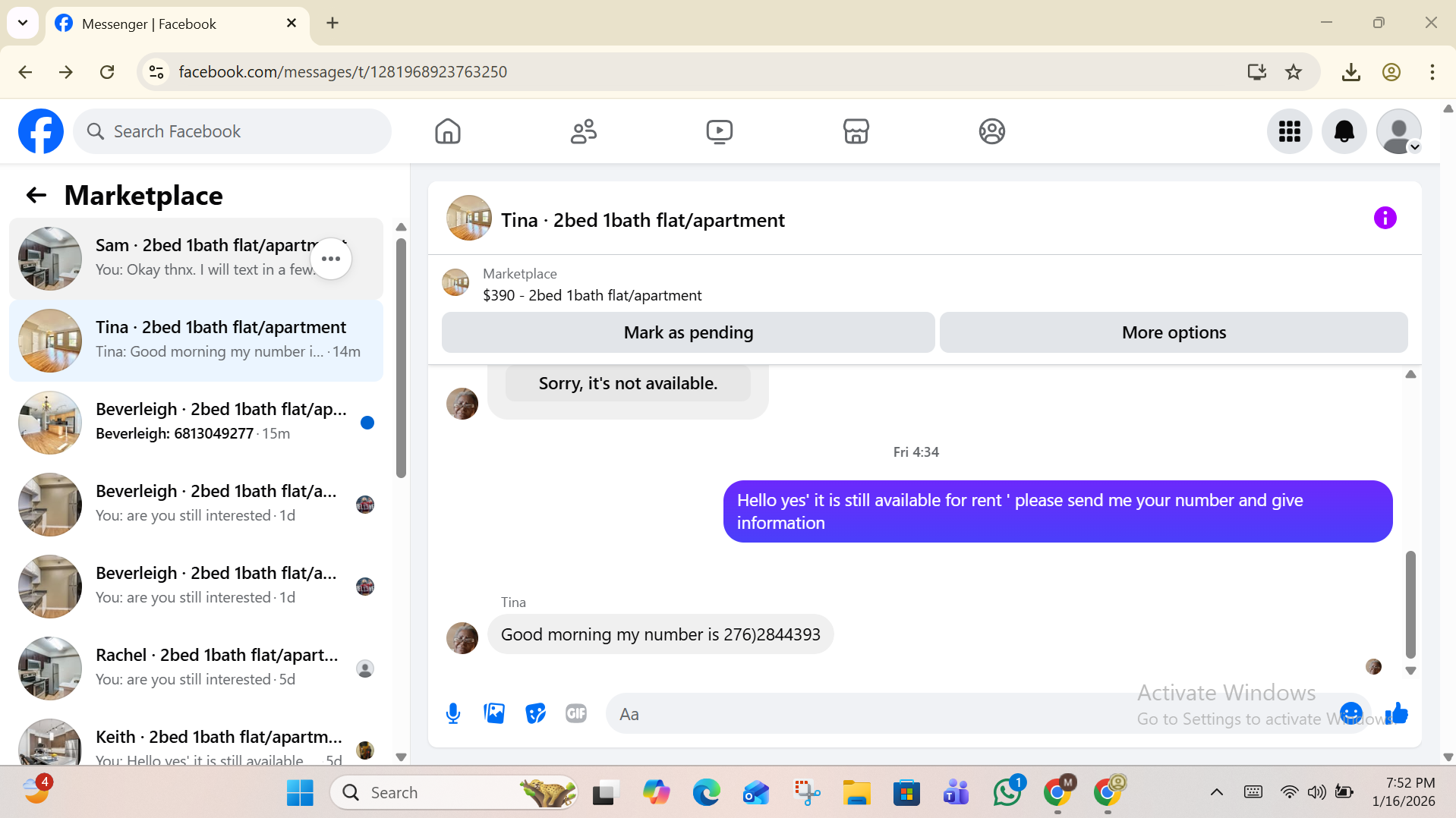This screenshot has height=818, width=1456.
Task: Open the three-dot options on Sam's conversation
Action: [x=331, y=259]
